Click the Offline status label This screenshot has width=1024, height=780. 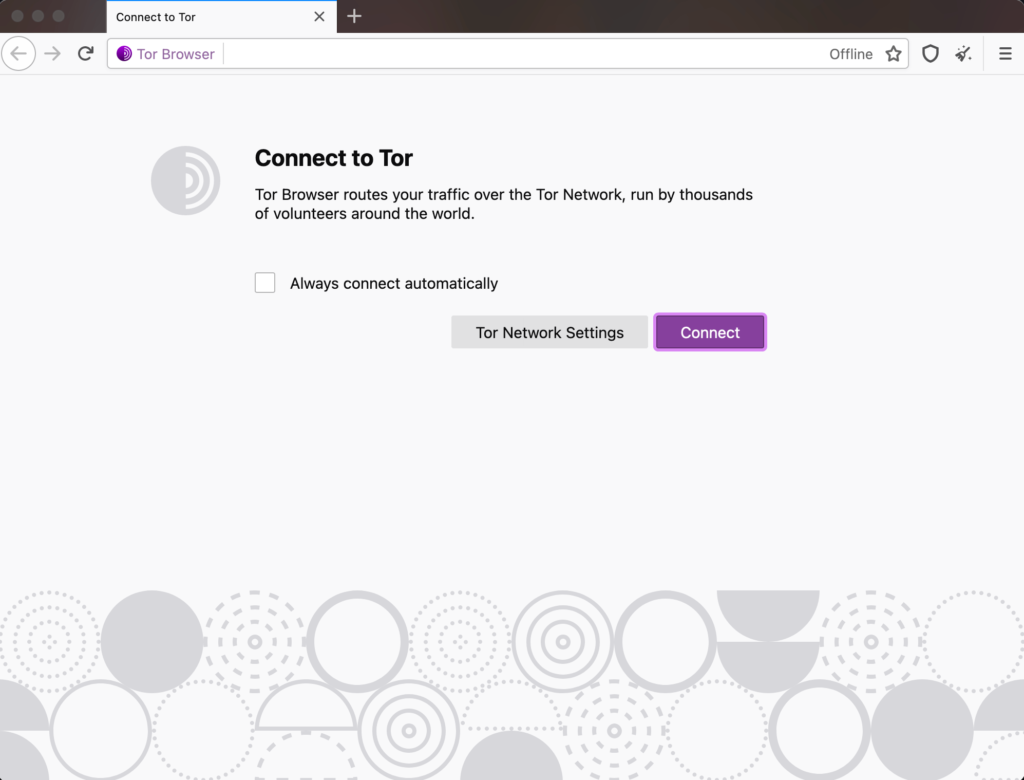[x=850, y=54]
